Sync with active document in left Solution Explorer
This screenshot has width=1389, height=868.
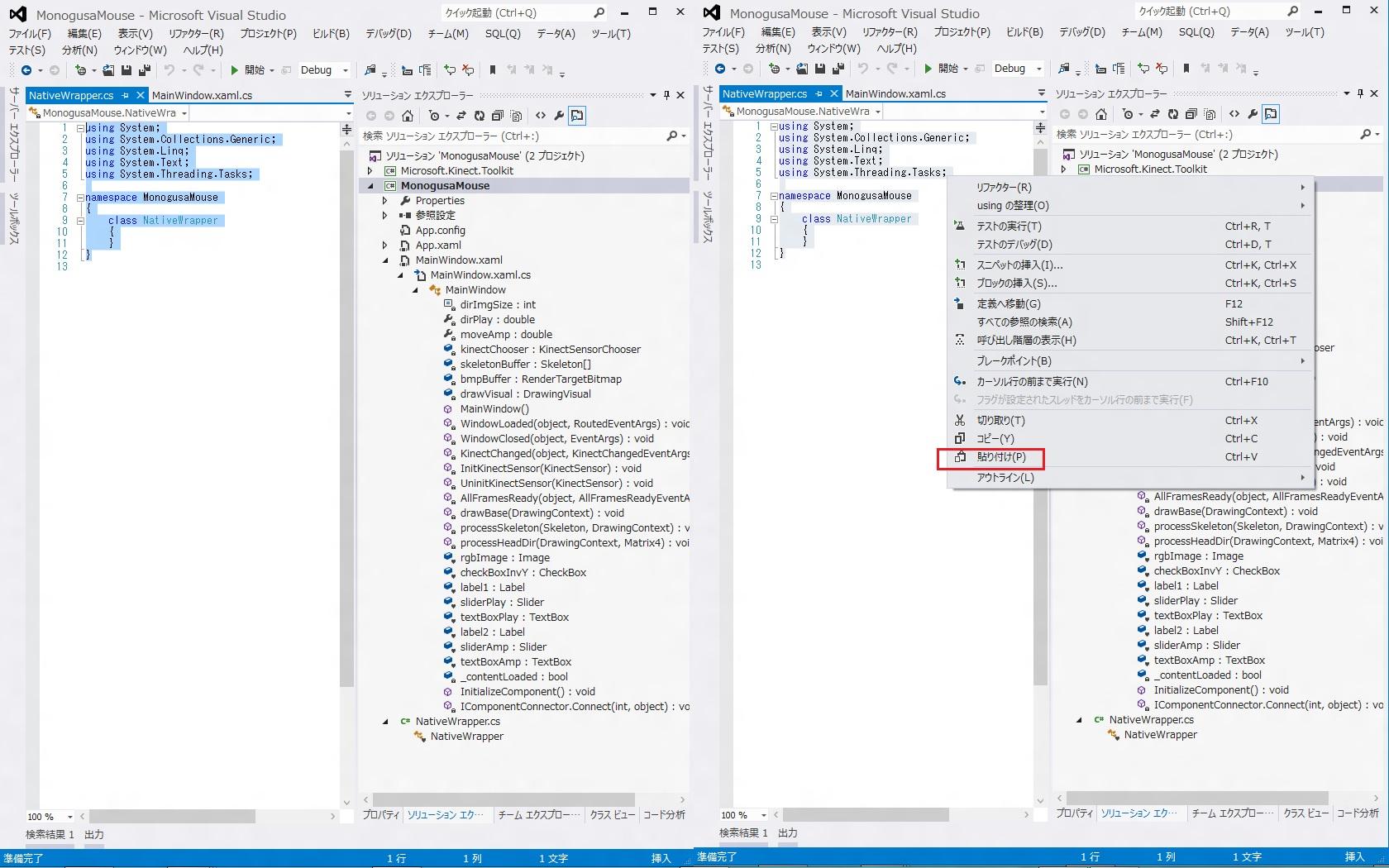pos(461,116)
